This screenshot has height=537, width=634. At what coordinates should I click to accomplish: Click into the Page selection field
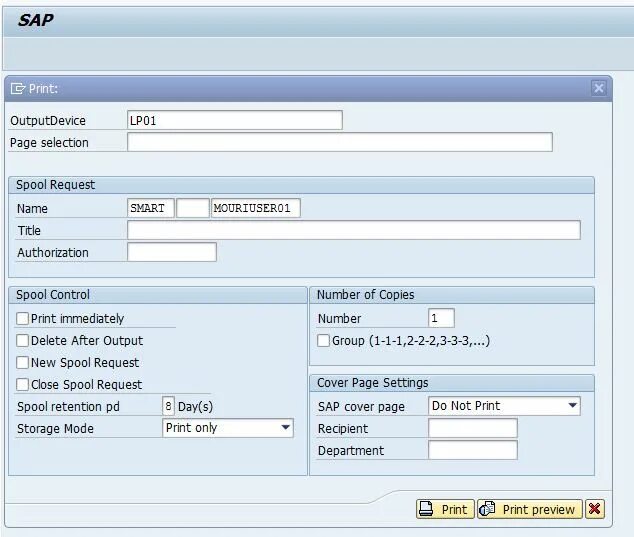coord(340,142)
